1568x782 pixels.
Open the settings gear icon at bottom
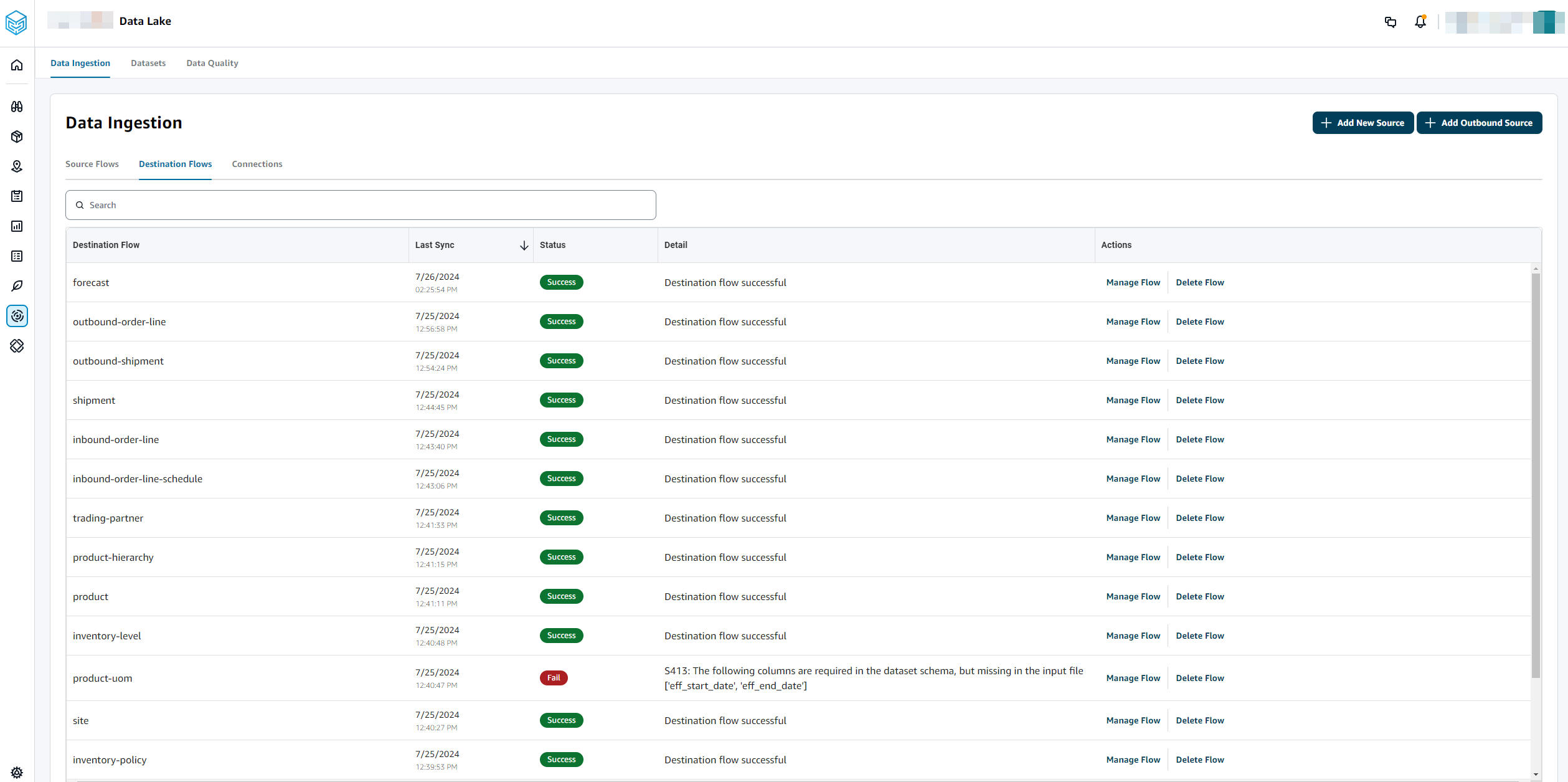pos(17,772)
